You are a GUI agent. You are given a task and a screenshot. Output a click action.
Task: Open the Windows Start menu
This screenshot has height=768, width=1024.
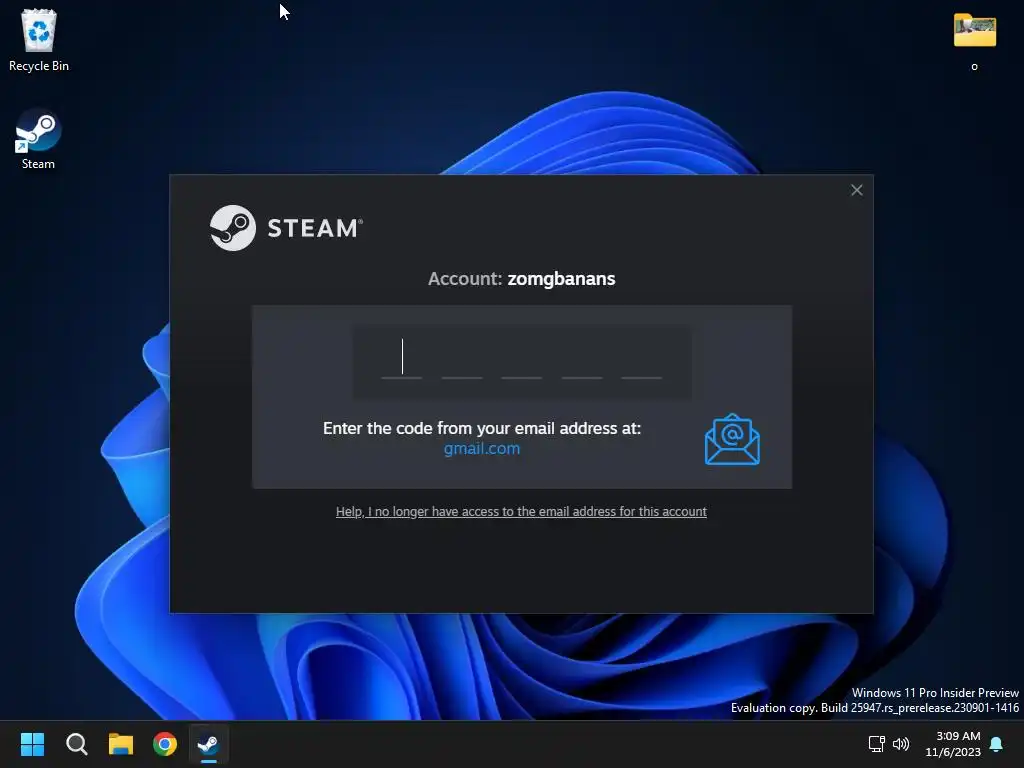click(x=32, y=744)
